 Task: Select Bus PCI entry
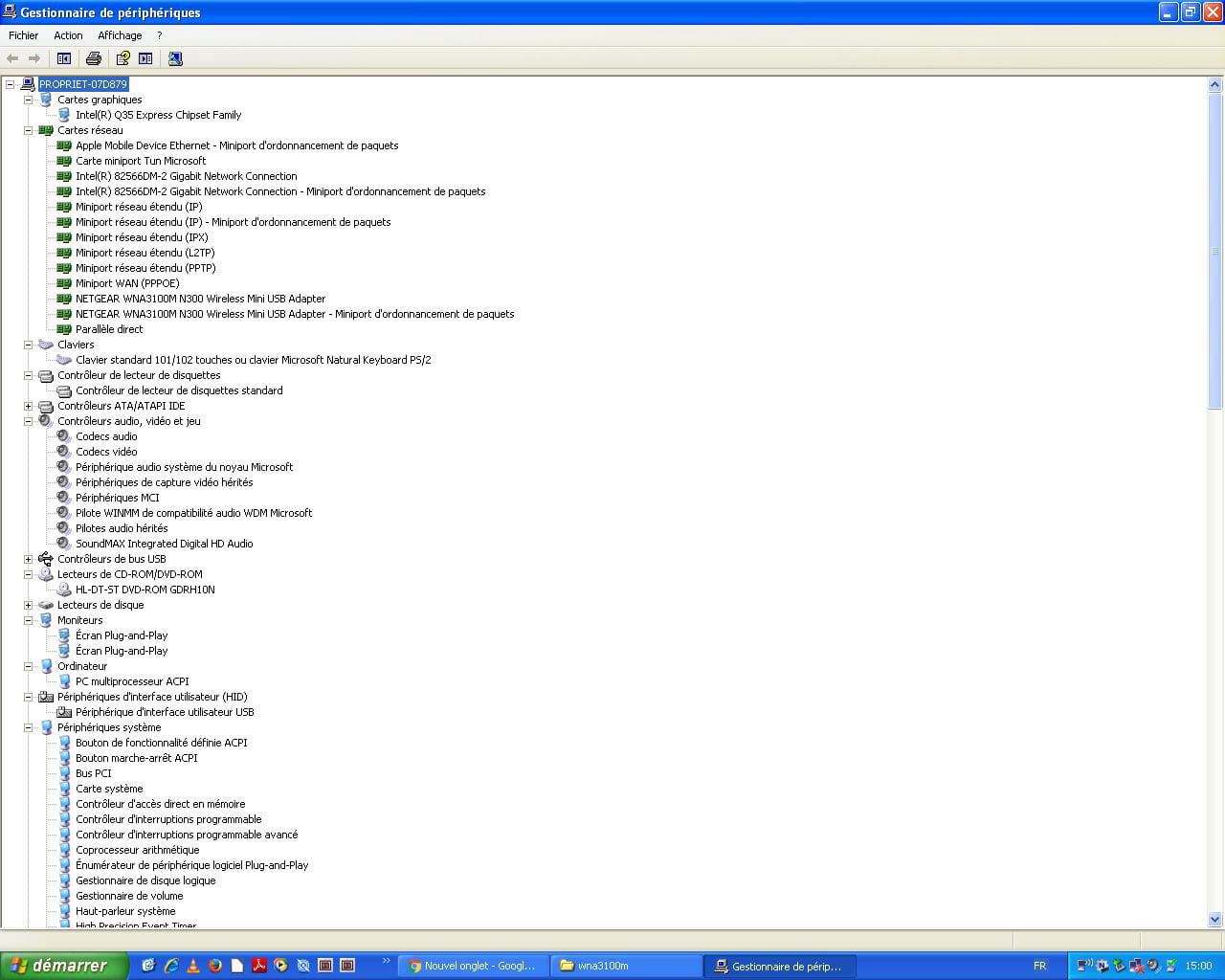[x=93, y=773]
